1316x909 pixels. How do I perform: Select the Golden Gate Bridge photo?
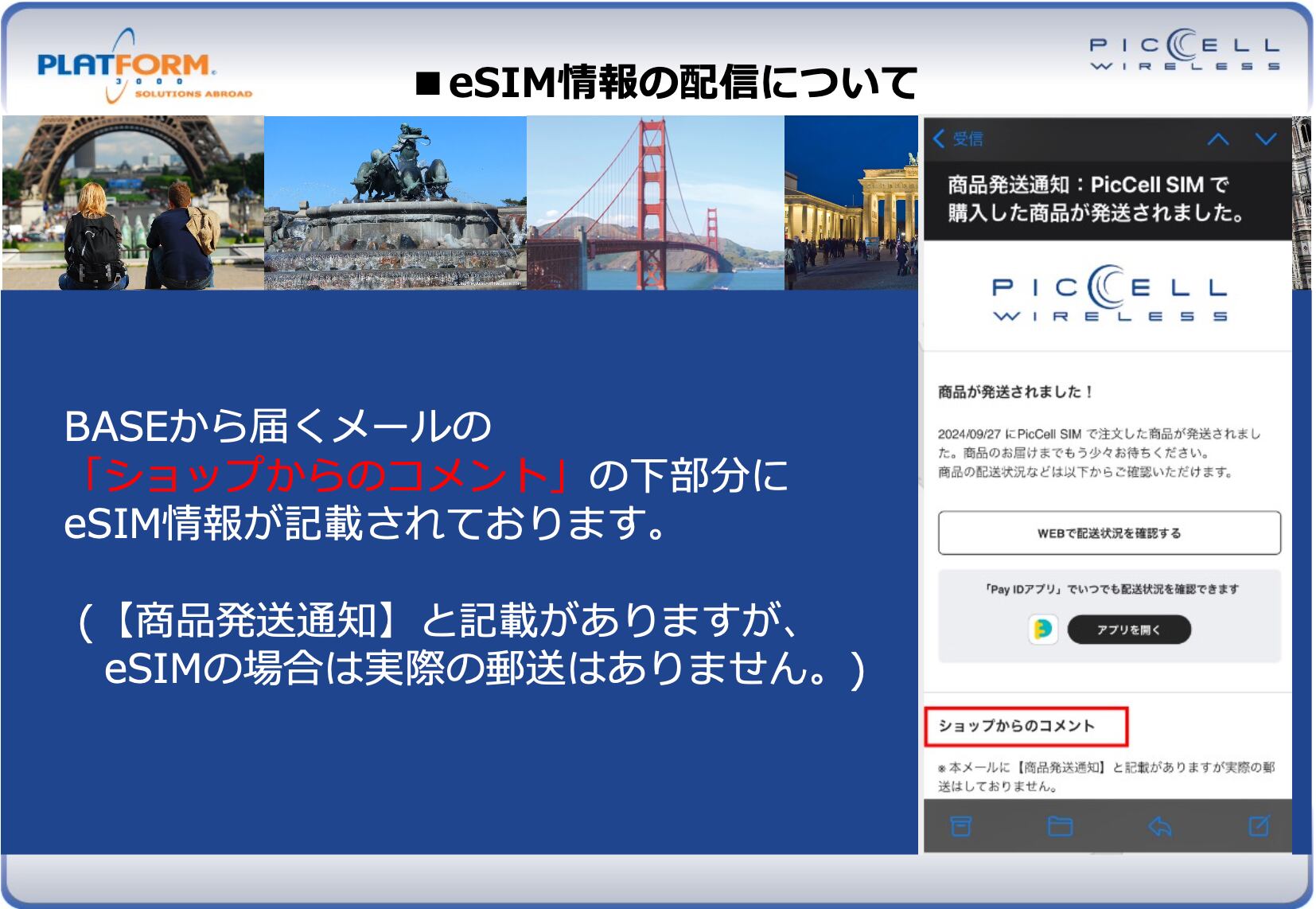point(655,203)
